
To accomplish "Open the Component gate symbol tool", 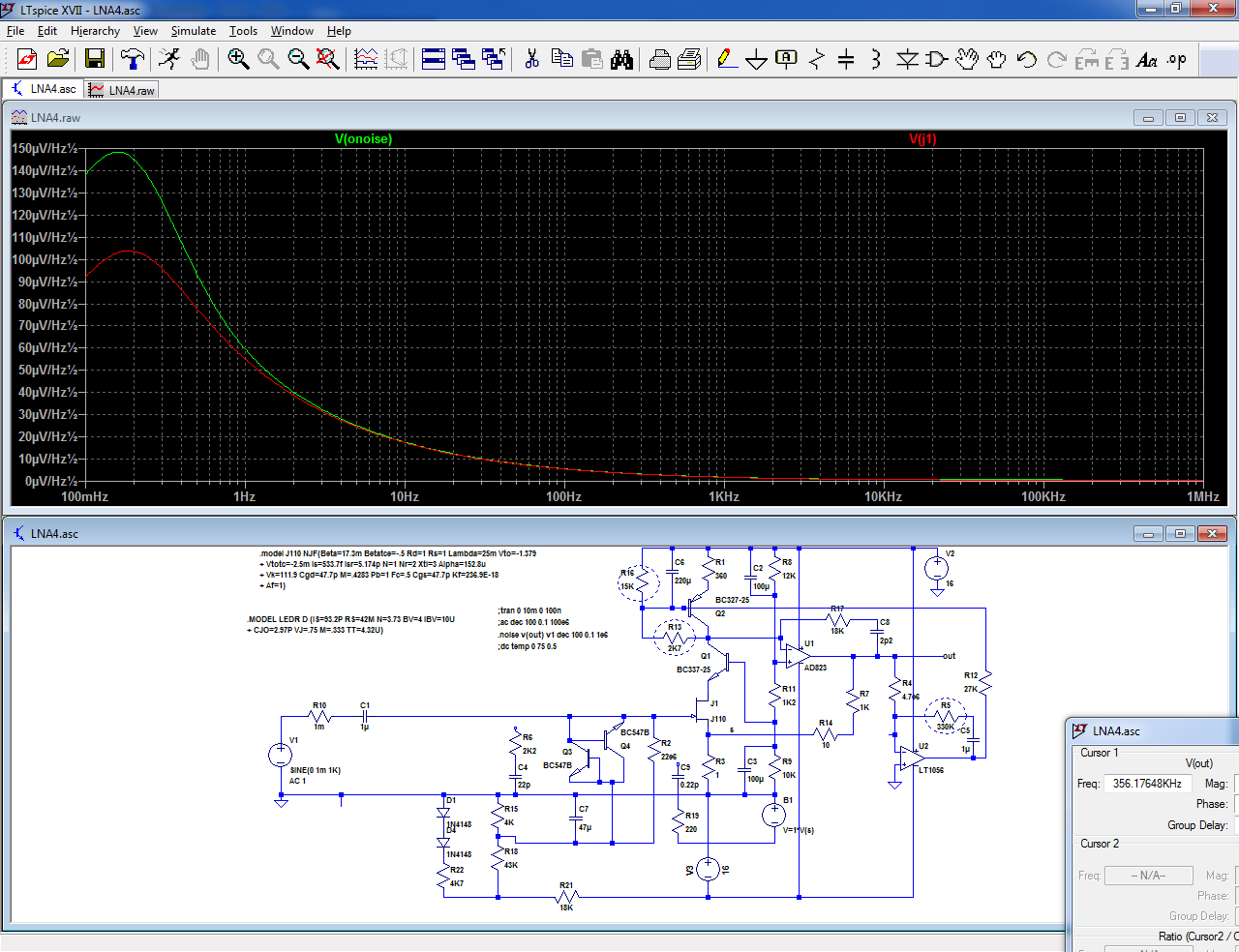I will (937, 59).
